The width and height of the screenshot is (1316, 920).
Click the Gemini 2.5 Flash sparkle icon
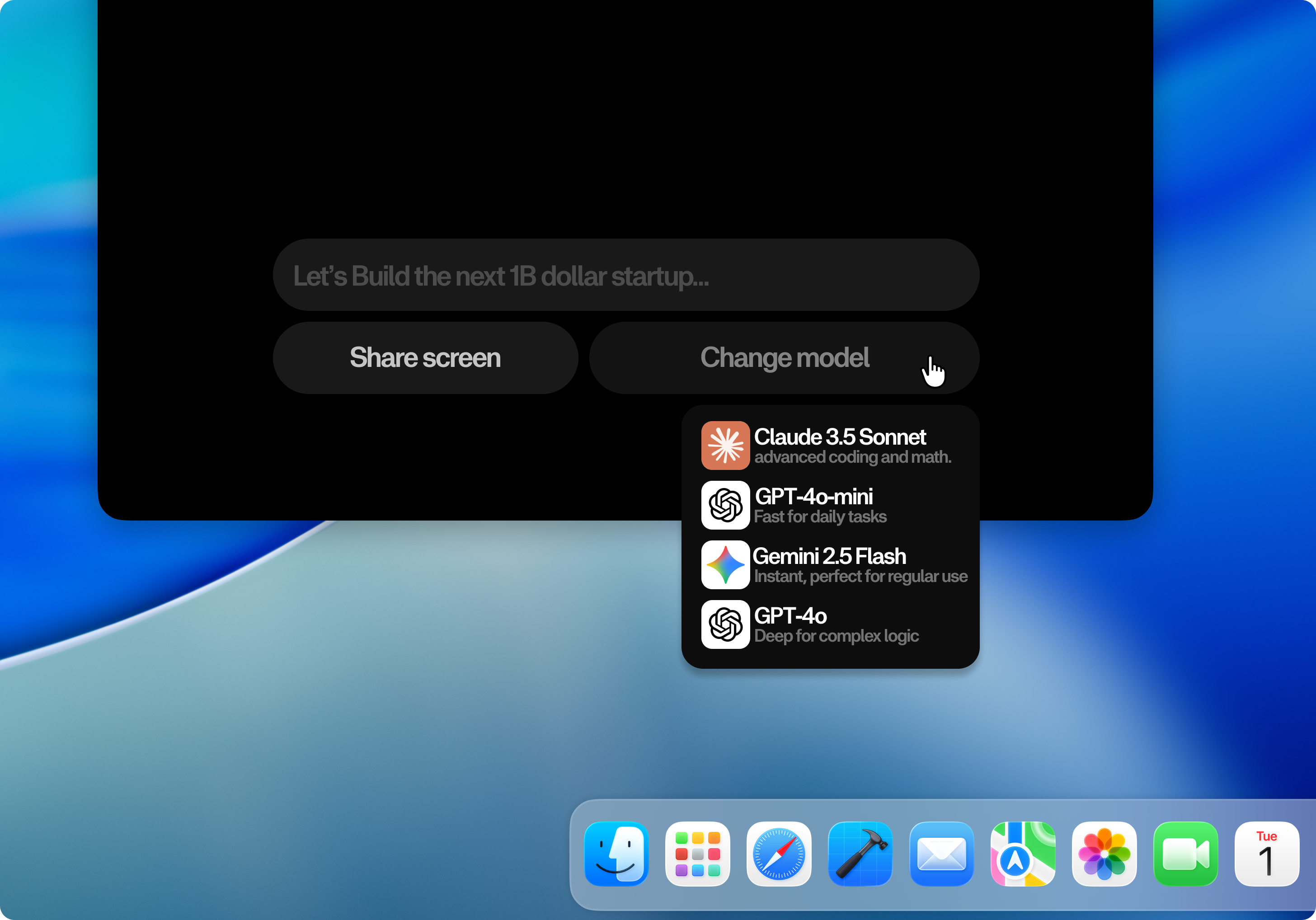click(725, 565)
